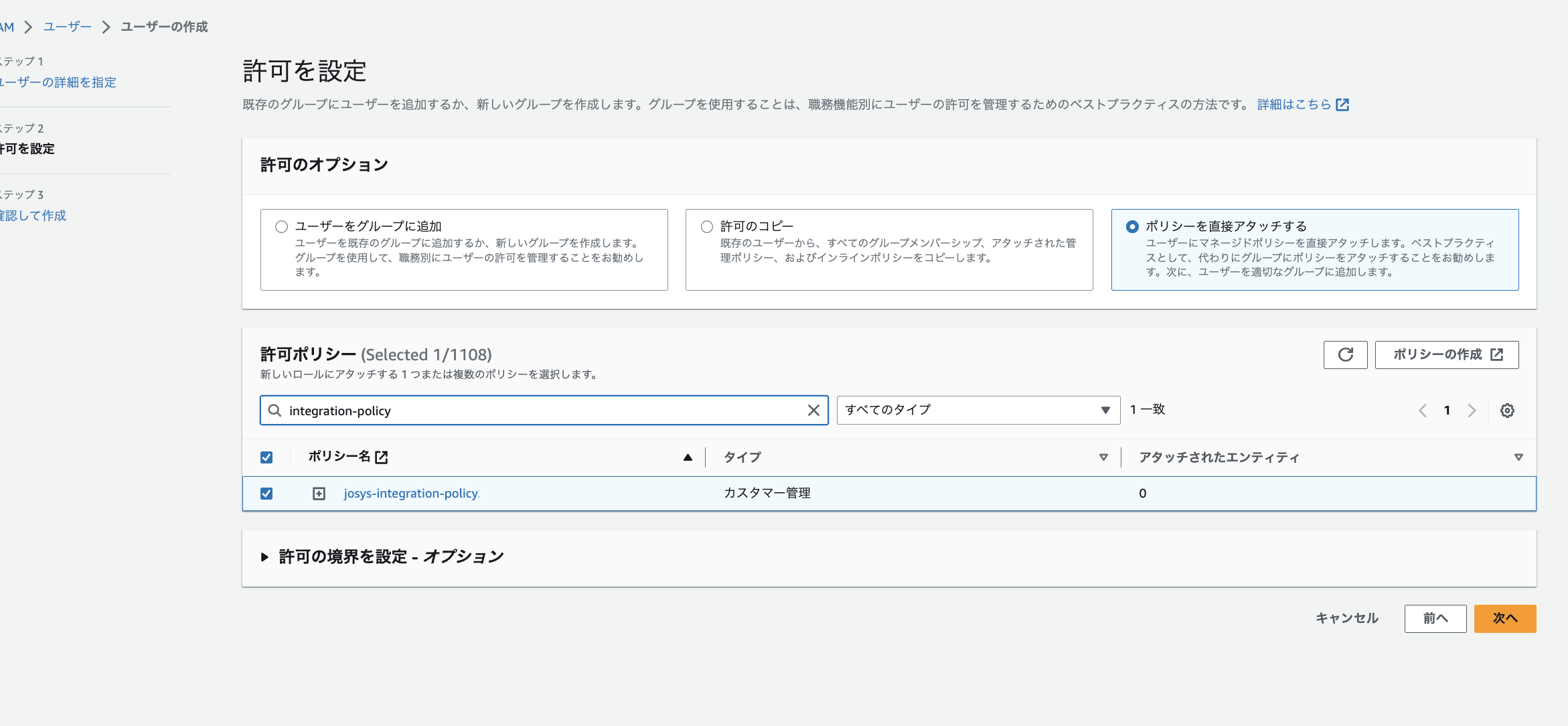
Task: Click the external link icon beside ポリシー名
Action: [x=382, y=457]
